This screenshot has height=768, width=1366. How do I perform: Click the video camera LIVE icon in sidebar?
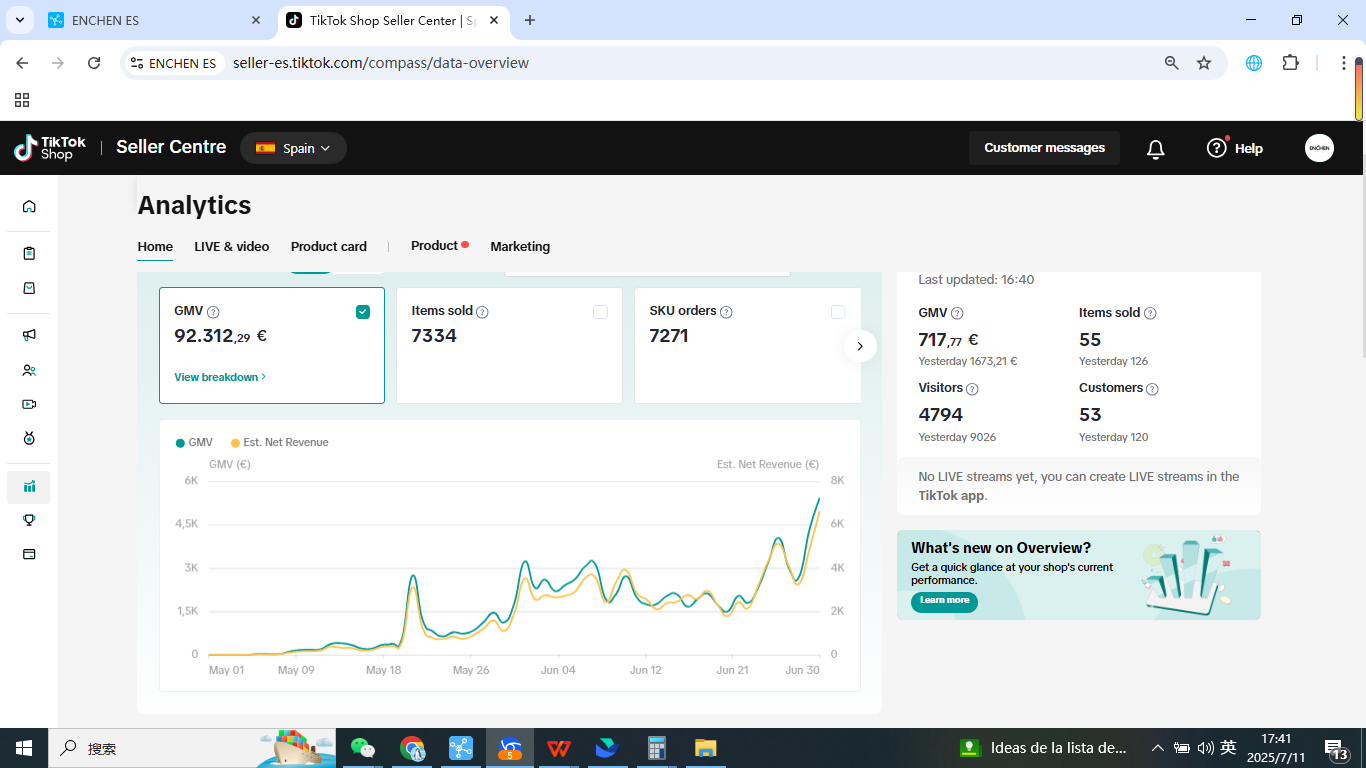click(29, 404)
